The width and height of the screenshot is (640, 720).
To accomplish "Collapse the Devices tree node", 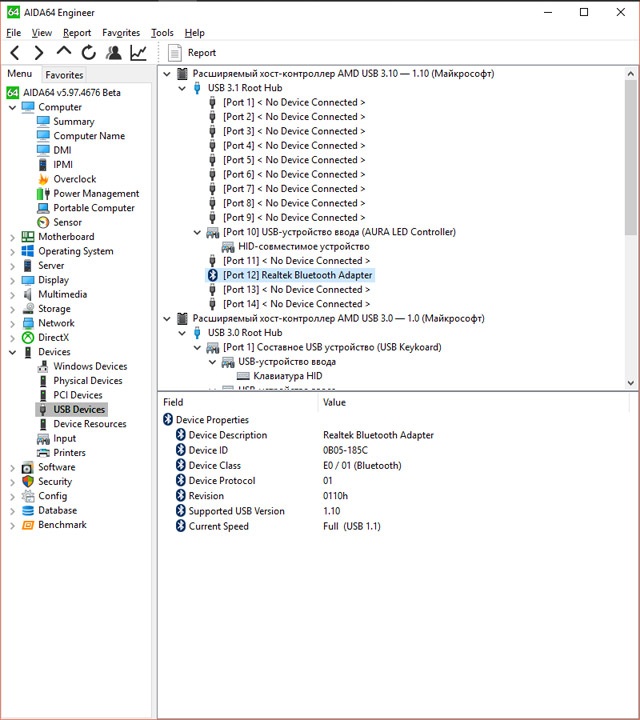I will [x=12, y=352].
